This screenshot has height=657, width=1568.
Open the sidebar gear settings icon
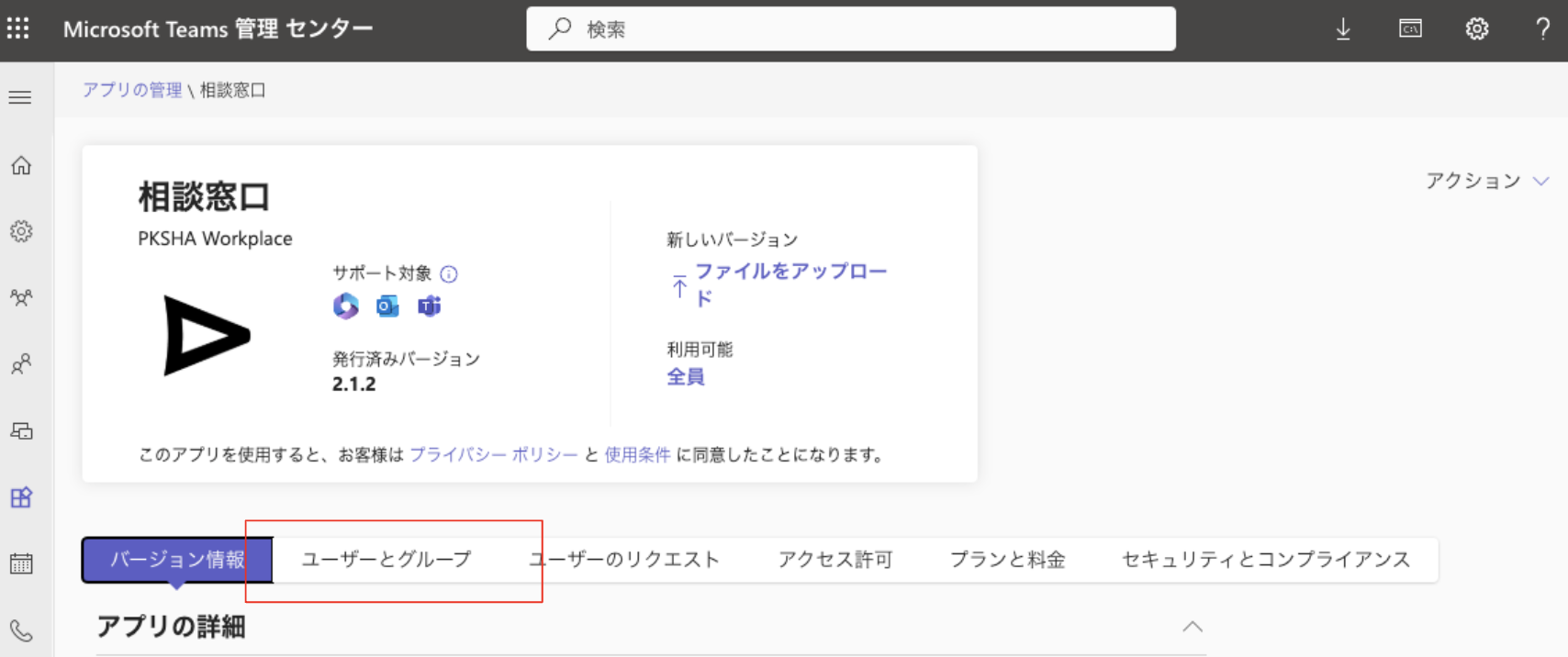[21, 231]
